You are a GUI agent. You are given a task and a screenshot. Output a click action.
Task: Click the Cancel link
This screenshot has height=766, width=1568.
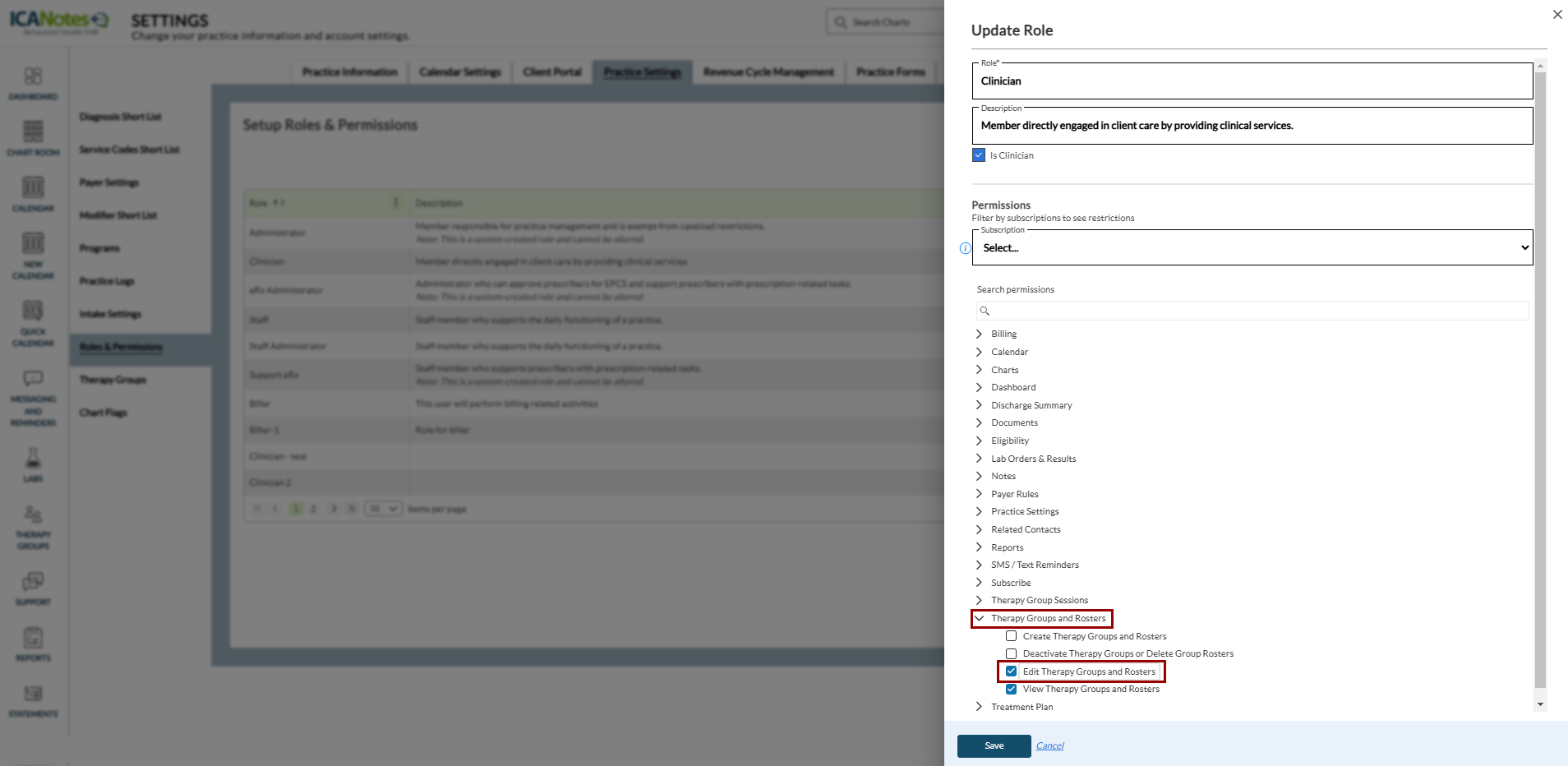click(1049, 745)
